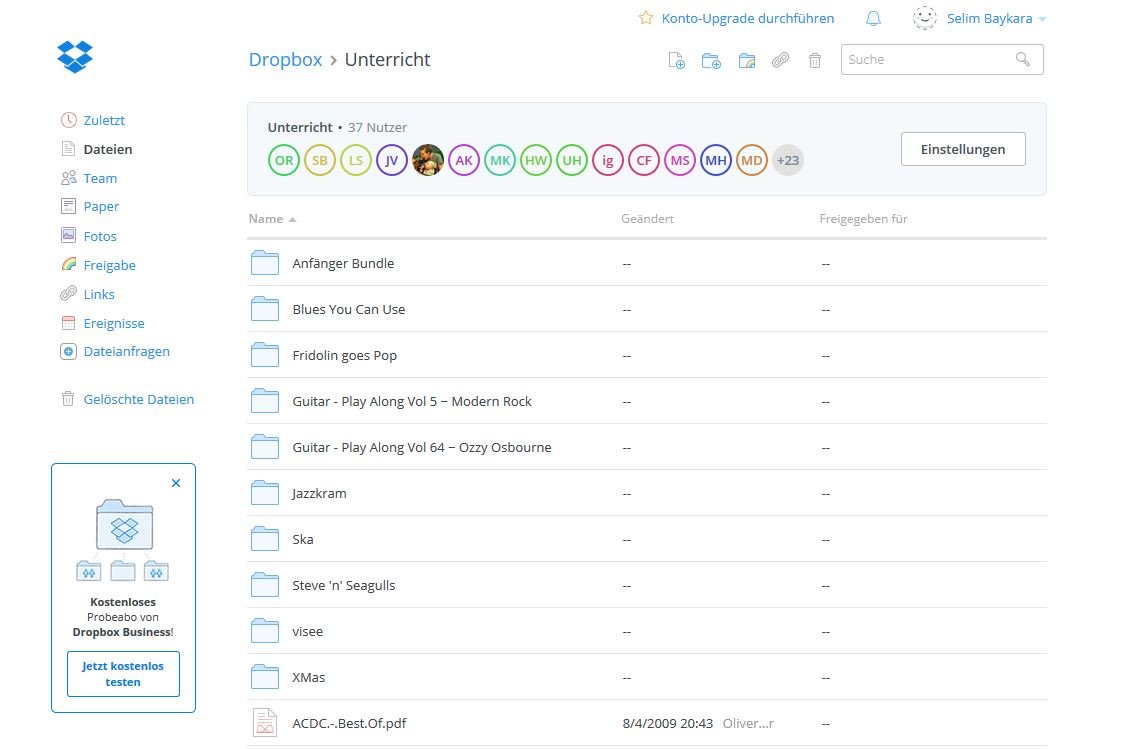
Task: Open Fotos in the sidebar
Action: coord(100,236)
